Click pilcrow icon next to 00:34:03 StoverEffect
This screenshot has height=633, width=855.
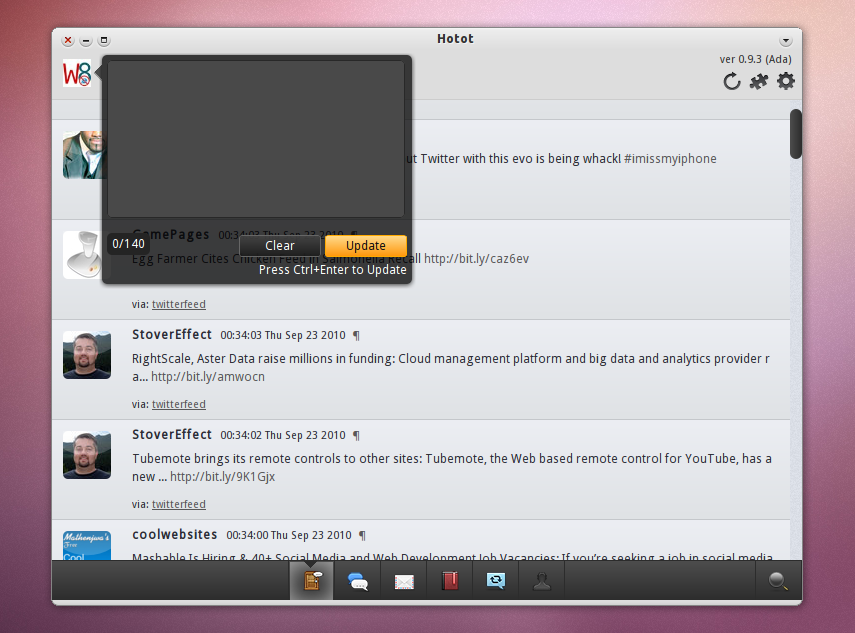tap(356, 335)
